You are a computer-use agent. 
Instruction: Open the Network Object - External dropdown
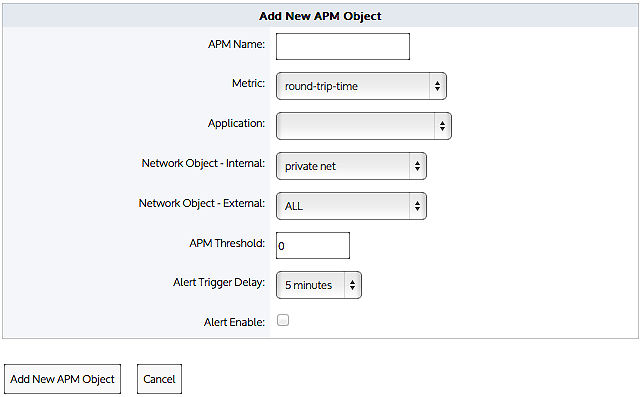[351, 206]
